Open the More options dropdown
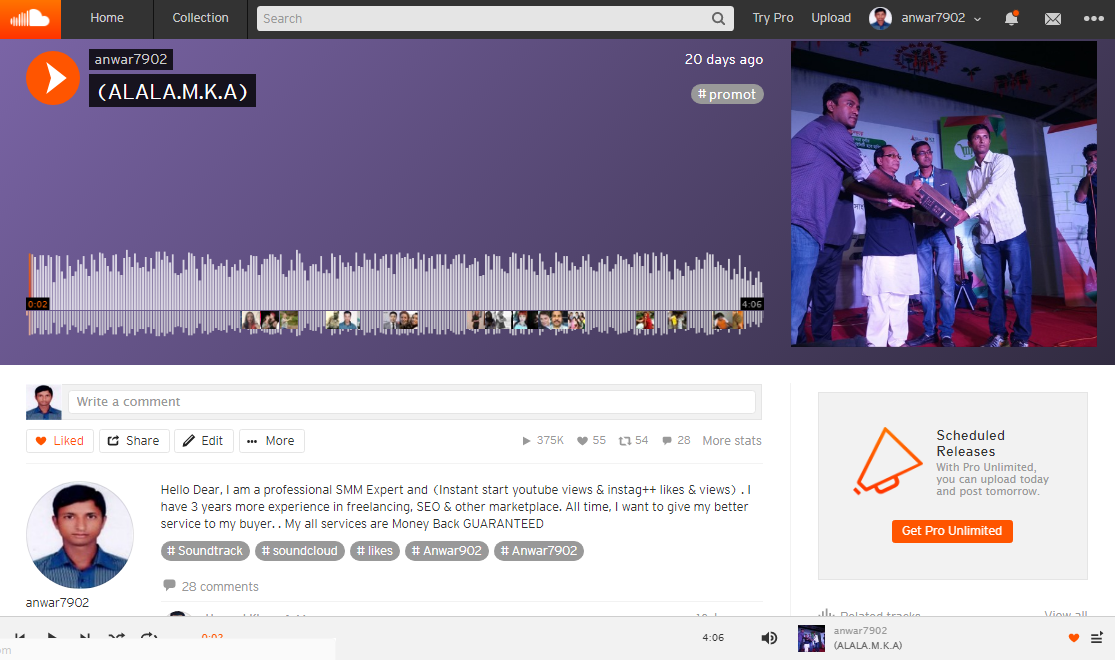1115x660 pixels. click(x=271, y=441)
